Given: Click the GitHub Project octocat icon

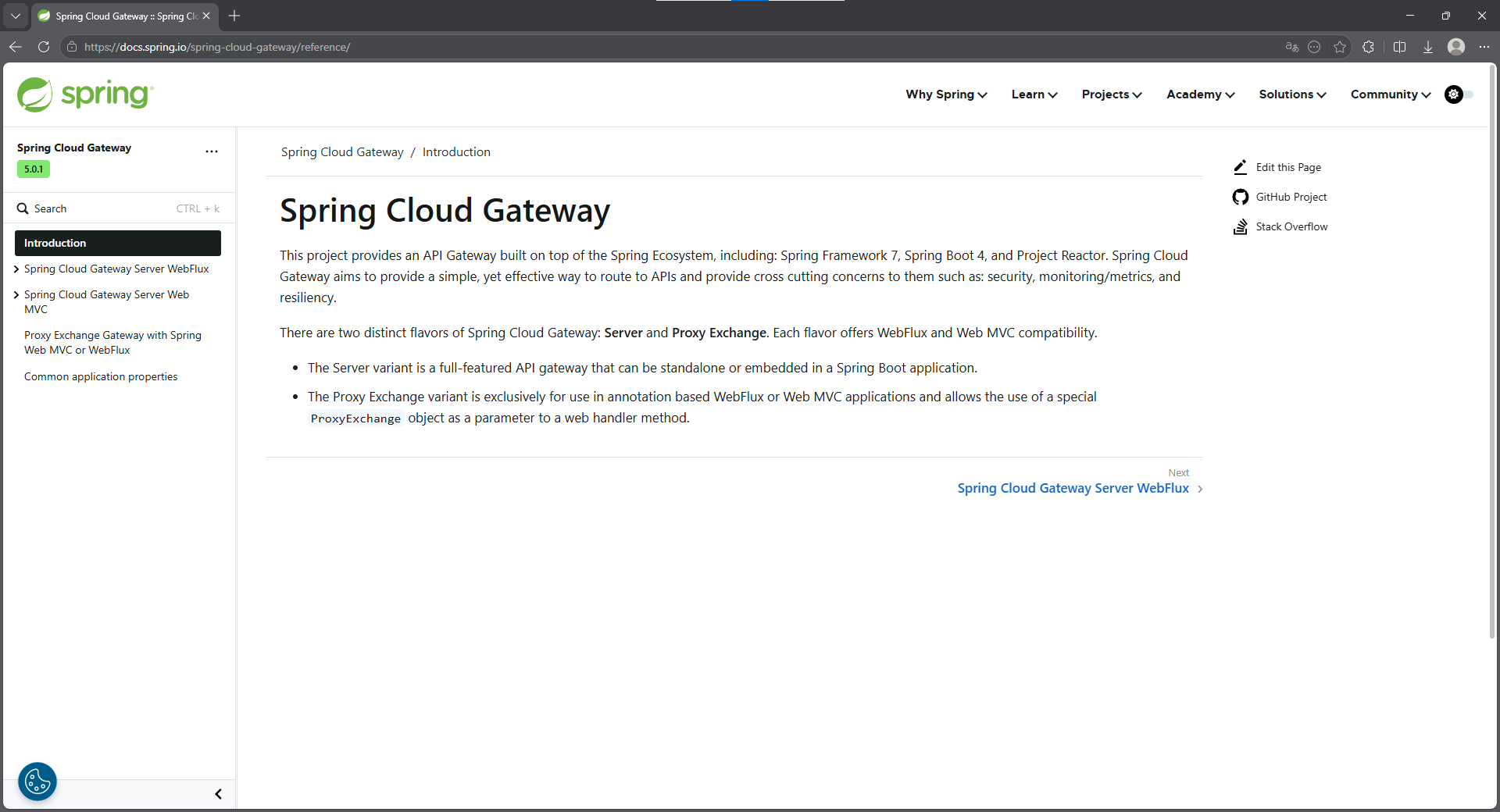Looking at the screenshot, I should coord(1240,197).
